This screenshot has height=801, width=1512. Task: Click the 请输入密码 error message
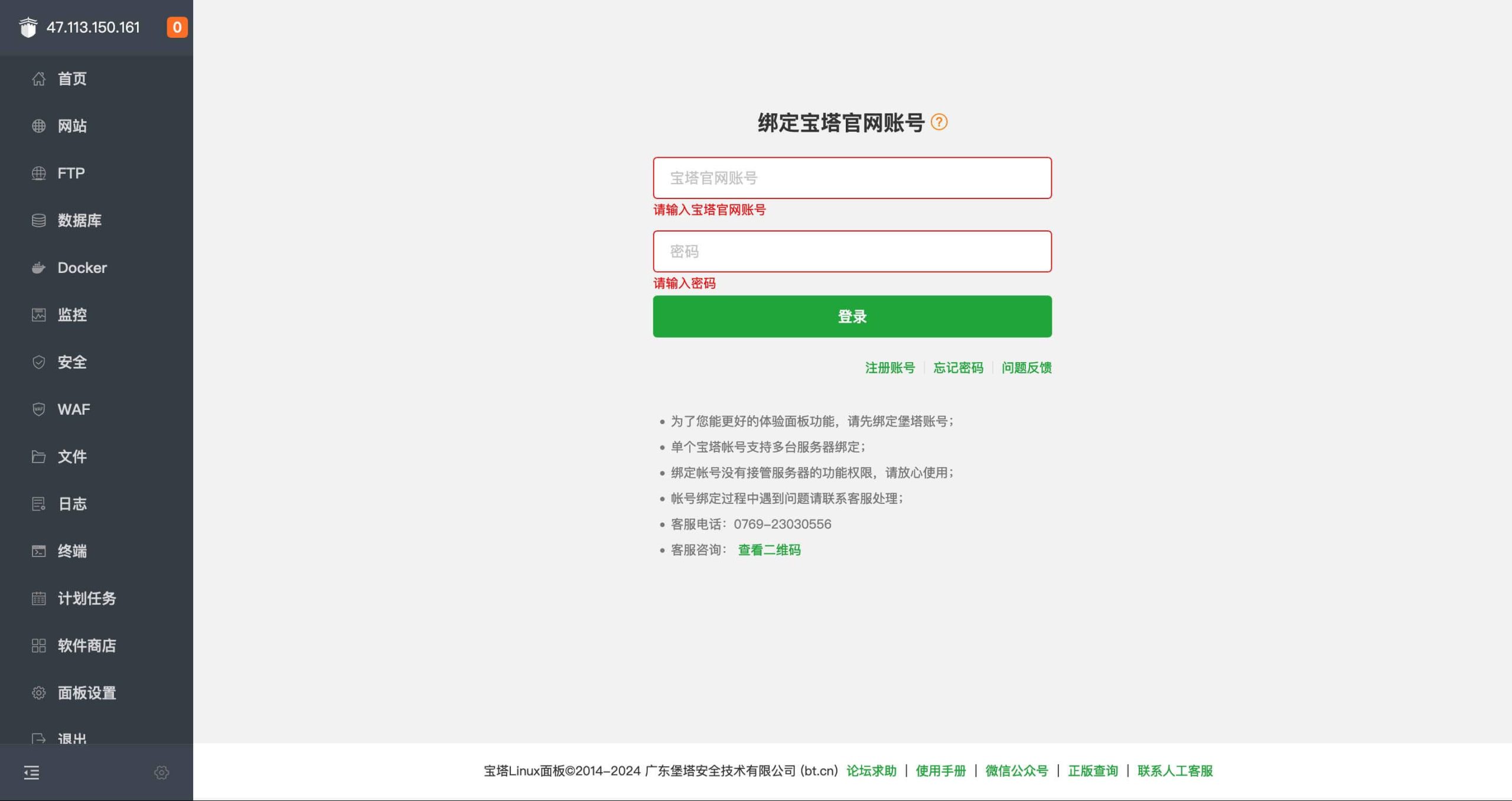(x=684, y=283)
